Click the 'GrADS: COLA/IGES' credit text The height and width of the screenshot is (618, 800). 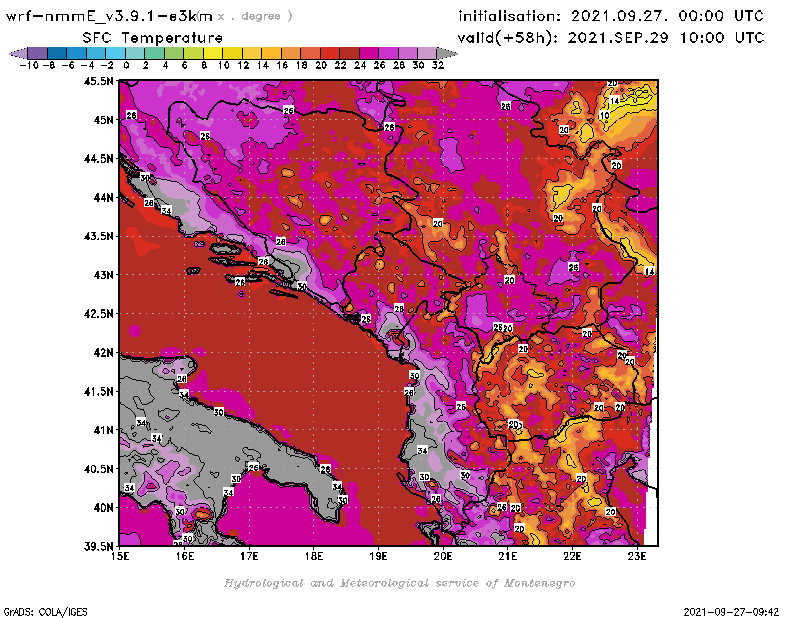(x=45, y=612)
